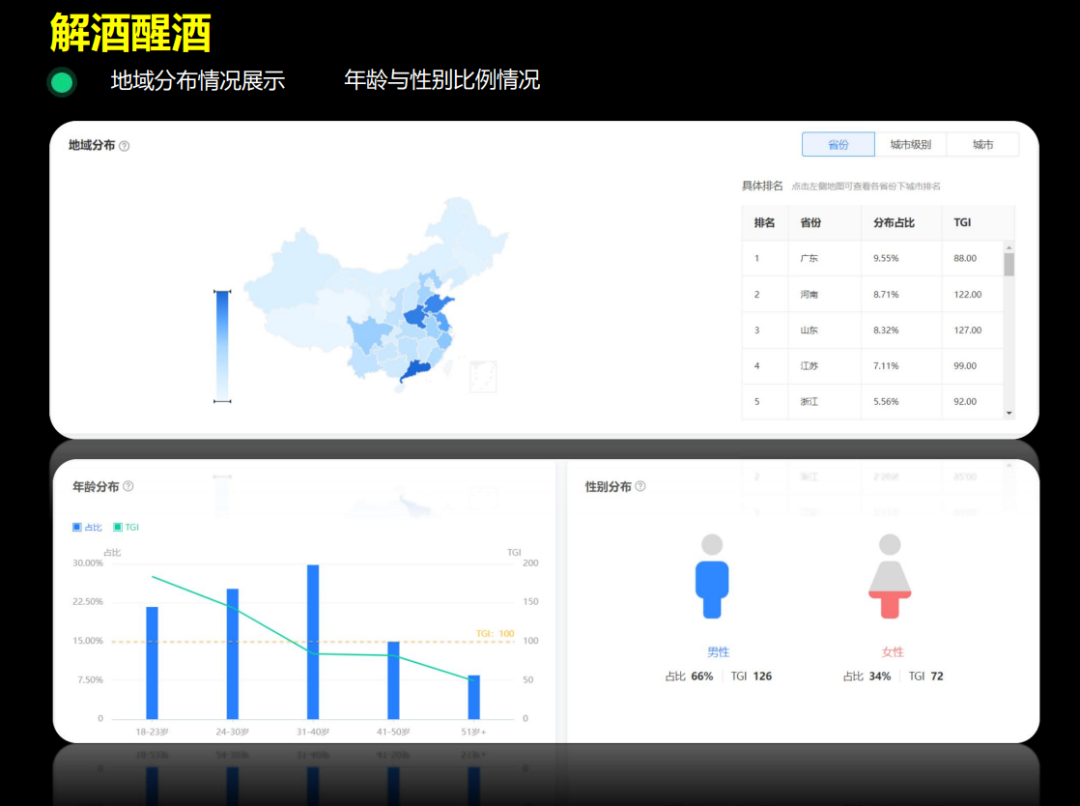1080x806 pixels.
Task: Click the green bullet dot icon
Action: tap(62, 83)
